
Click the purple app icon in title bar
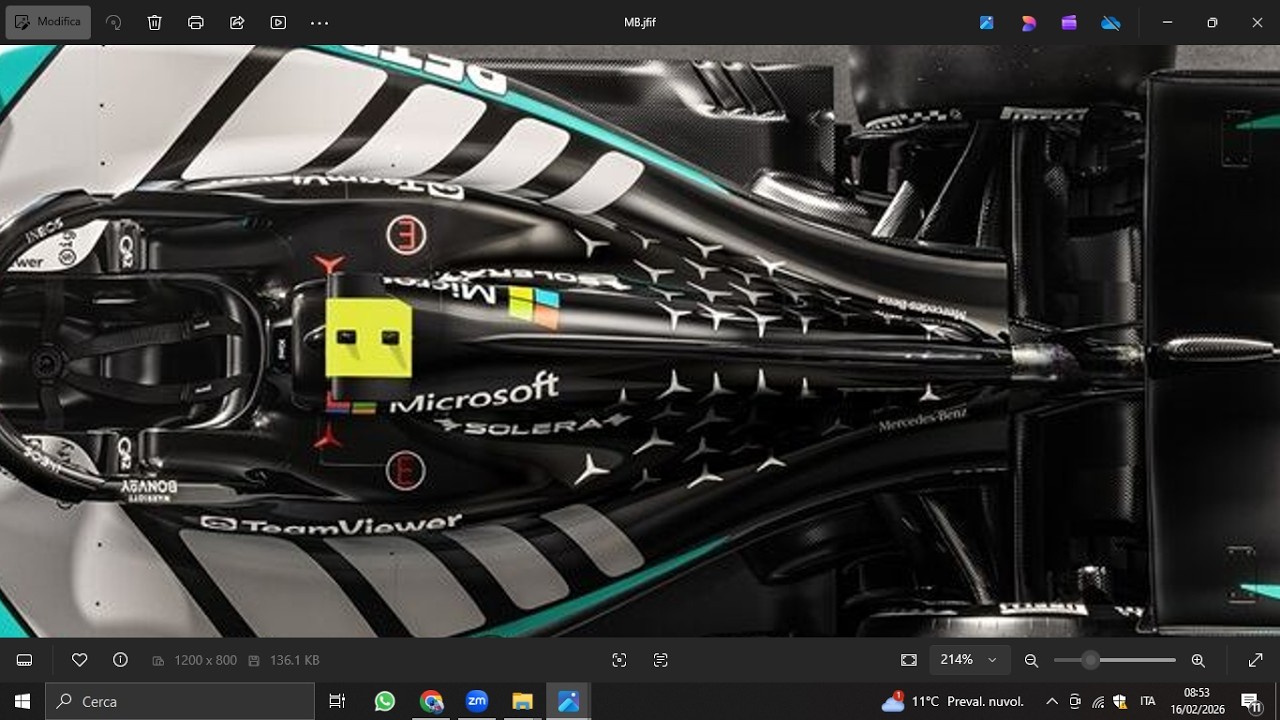tap(1069, 22)
